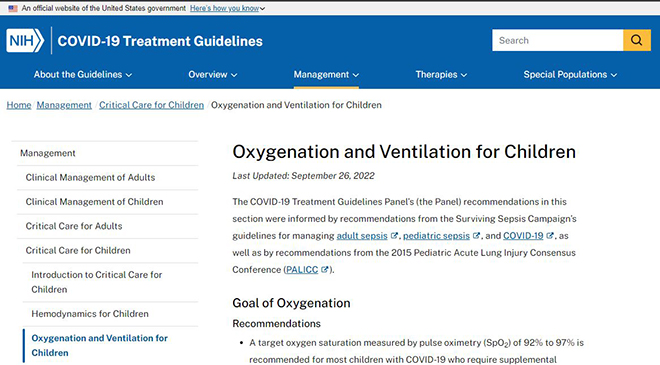Viewport: 660px width, 365px height.
Task: Open the Management dropdown menu
Action: (x=326, y=75)
